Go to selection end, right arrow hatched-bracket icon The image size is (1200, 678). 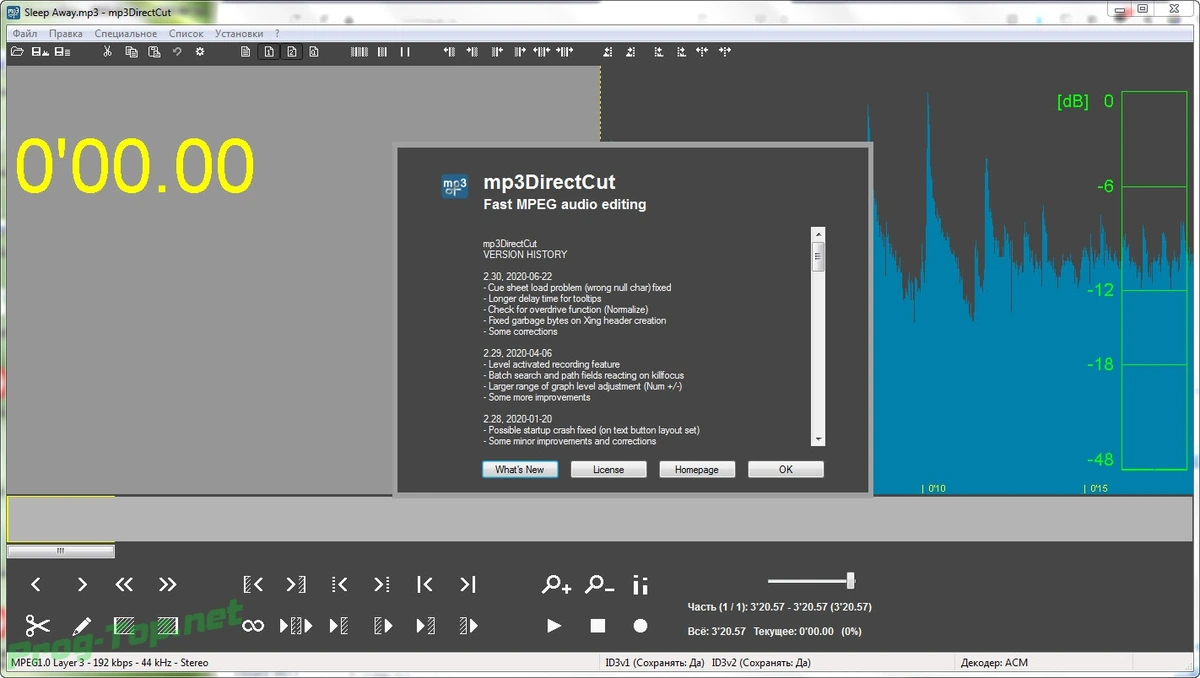pos(296,584)
